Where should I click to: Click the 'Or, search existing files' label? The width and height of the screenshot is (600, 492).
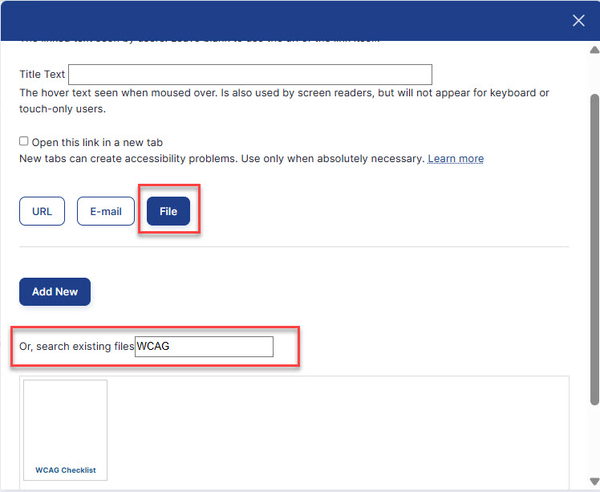click(76, 347)
